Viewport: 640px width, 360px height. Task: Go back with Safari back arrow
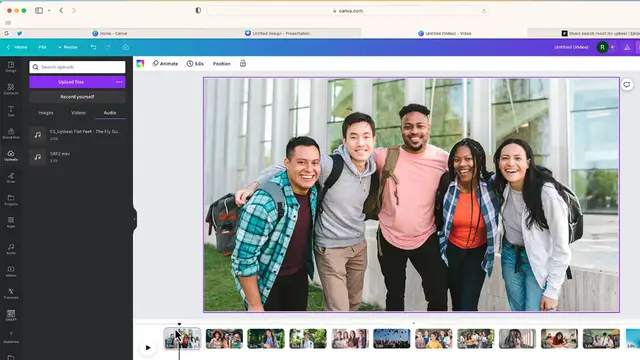coord(61,11)
